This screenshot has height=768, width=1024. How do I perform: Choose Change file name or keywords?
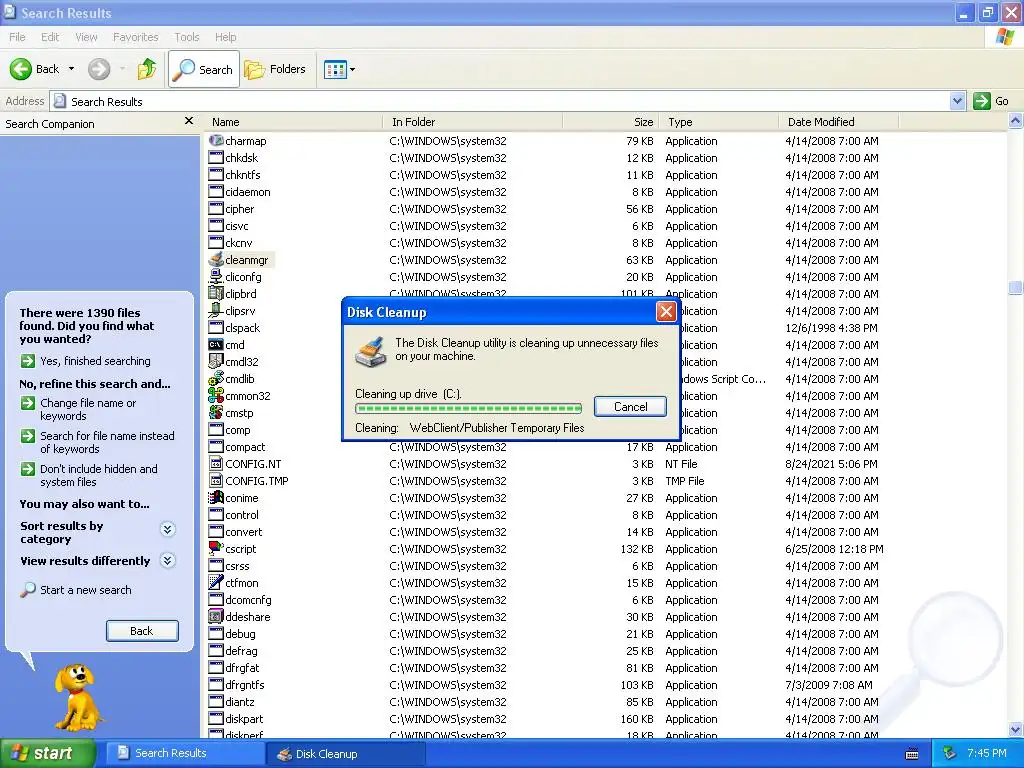tap(78, 409)
